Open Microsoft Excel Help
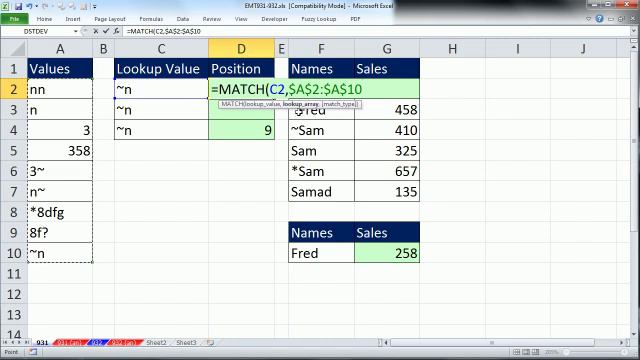 (x=599, y=19)
